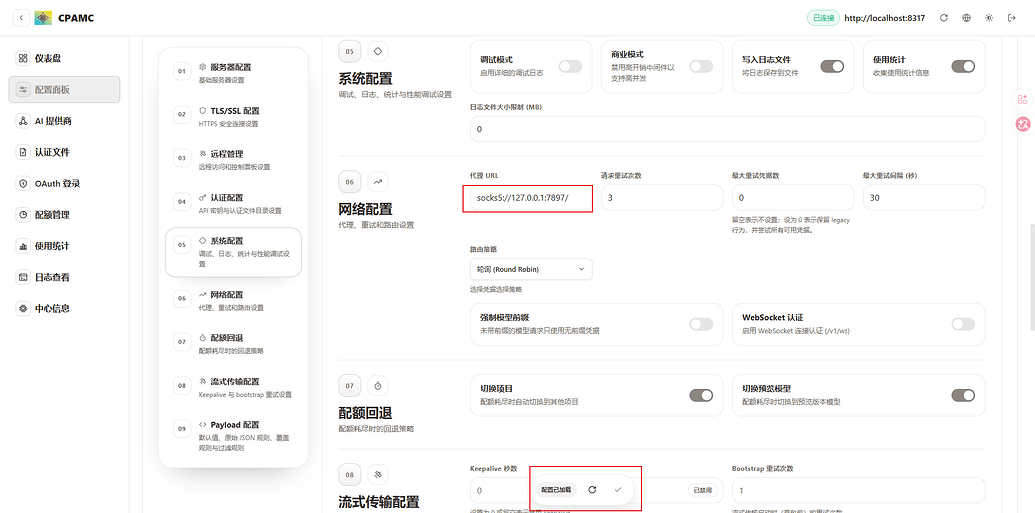Click the 代理 URL input field
The height and width of the screenshot is (513, 1035).
531,197
